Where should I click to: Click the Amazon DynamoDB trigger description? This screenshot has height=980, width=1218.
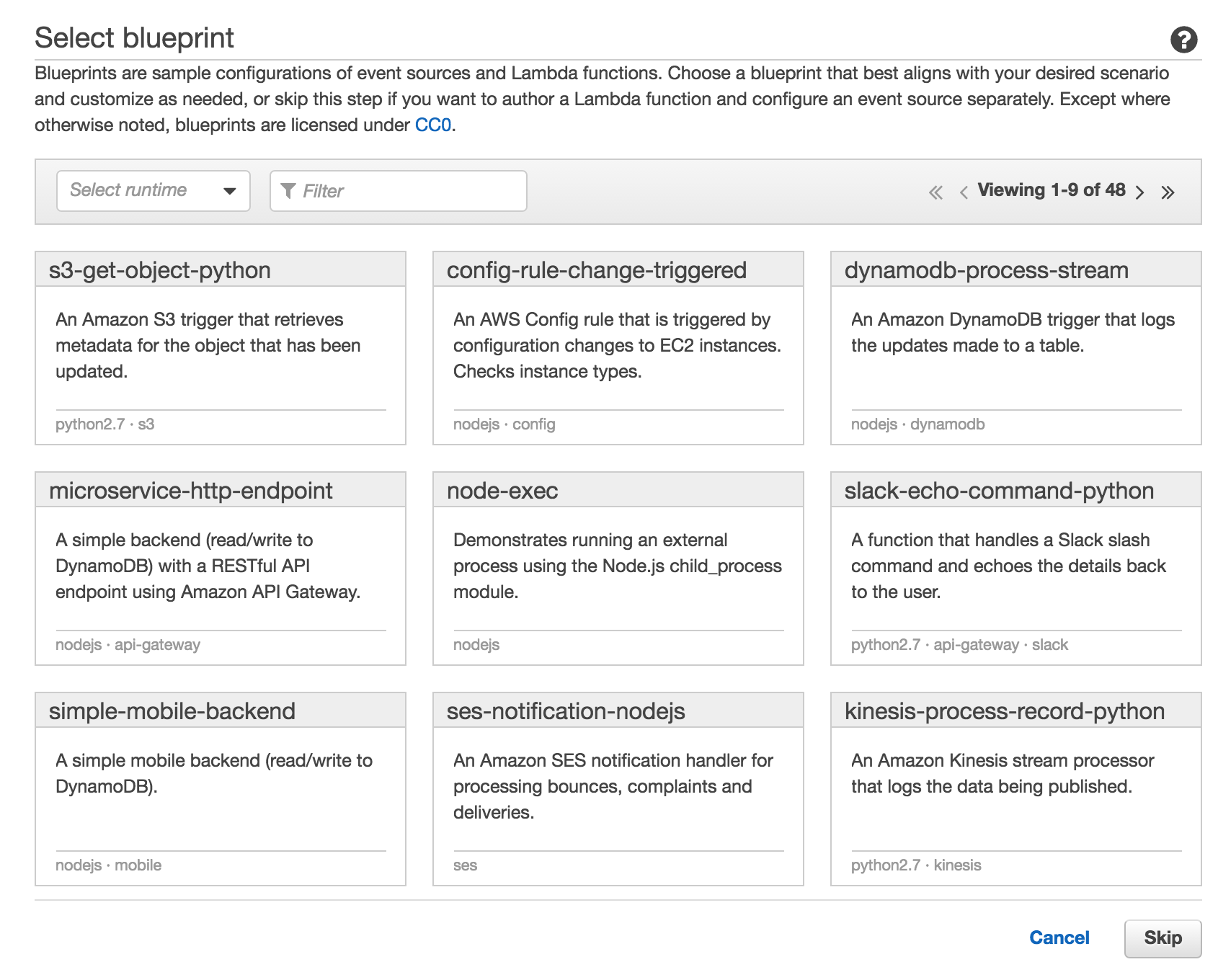[x=1013, y=333]
